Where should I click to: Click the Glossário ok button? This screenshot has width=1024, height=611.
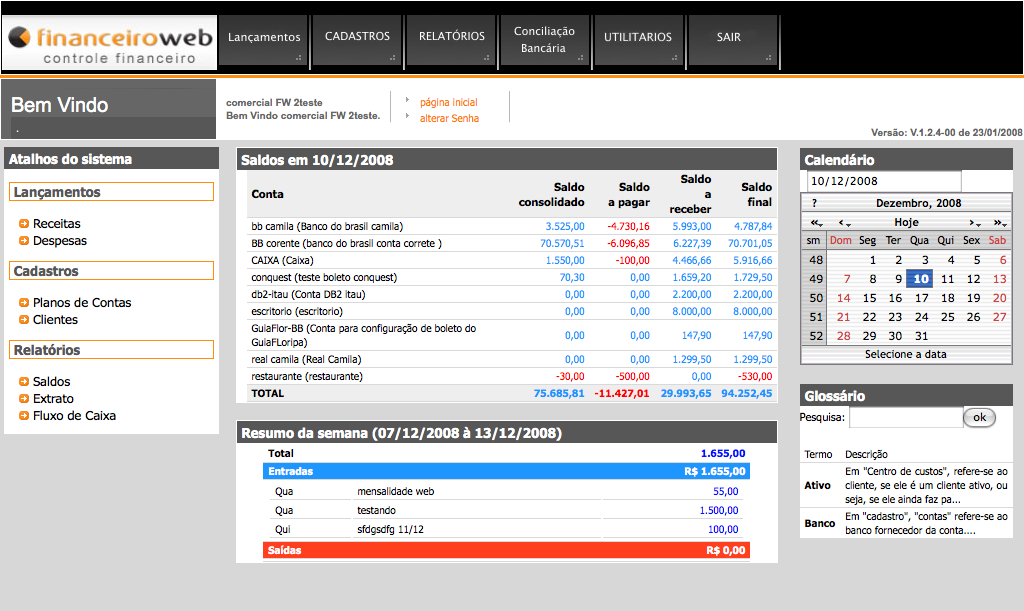tap(980, 417)
